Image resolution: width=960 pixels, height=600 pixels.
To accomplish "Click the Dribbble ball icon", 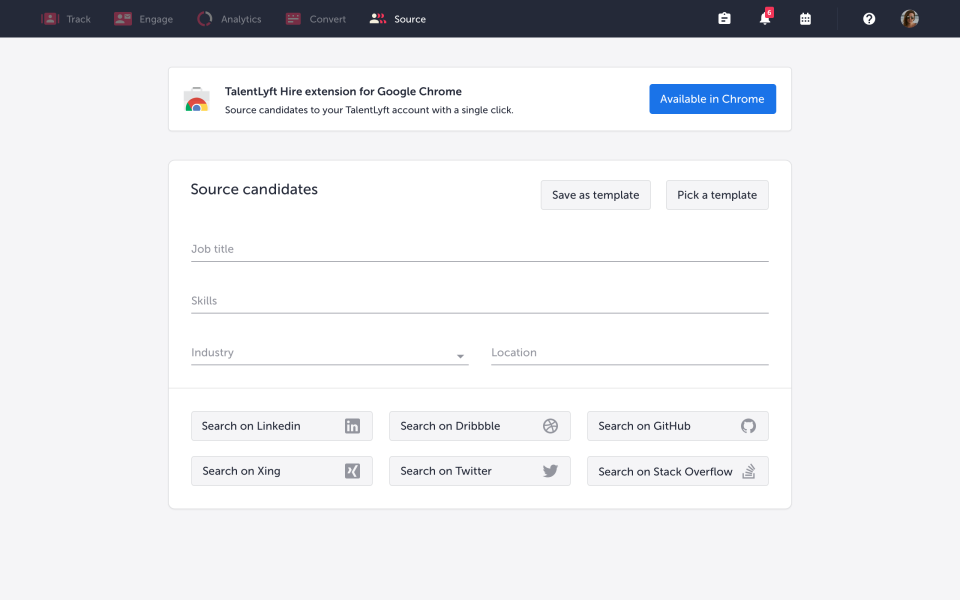I will 550,426.
